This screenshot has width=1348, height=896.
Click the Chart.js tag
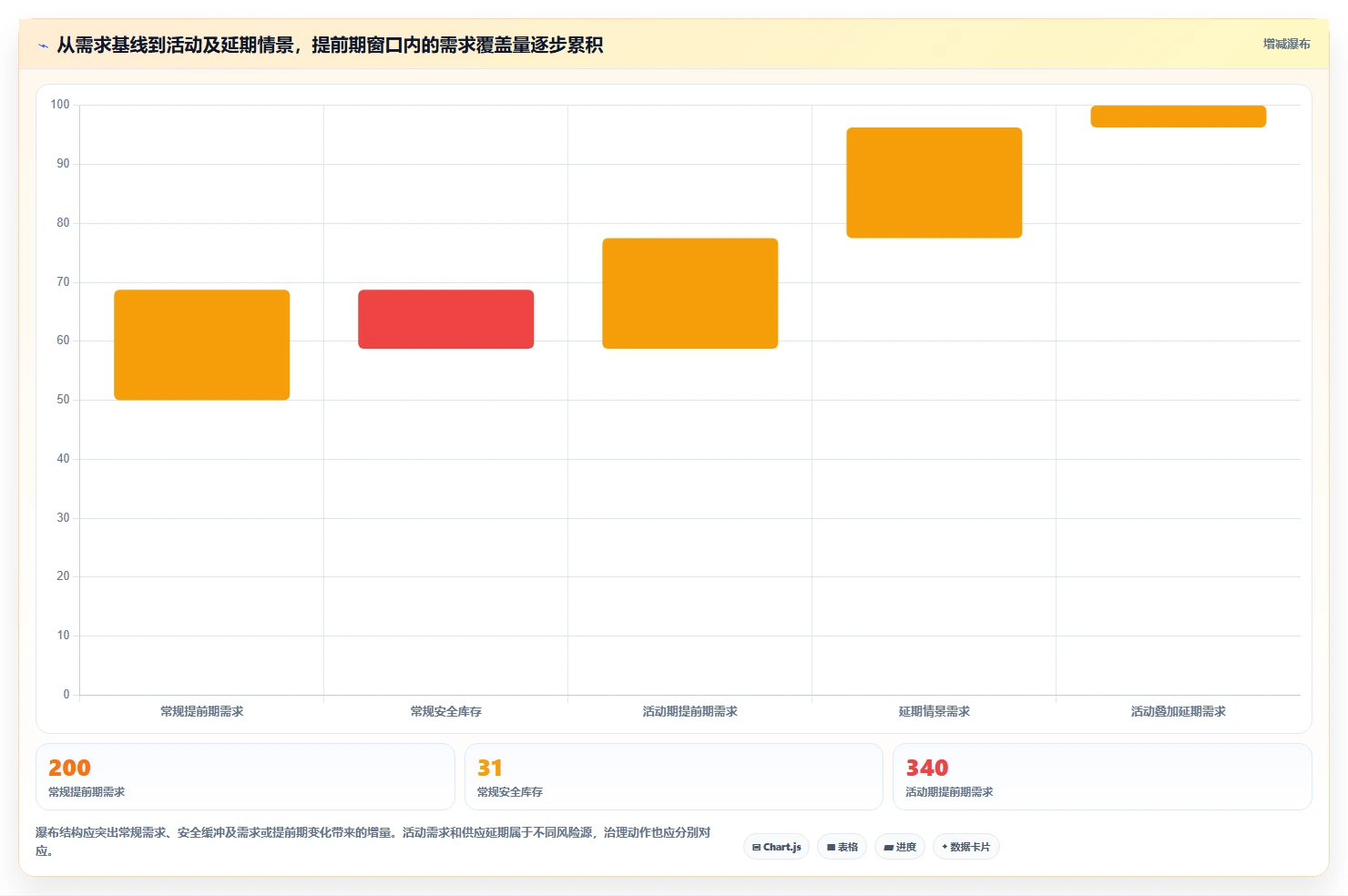coord(777,847)
